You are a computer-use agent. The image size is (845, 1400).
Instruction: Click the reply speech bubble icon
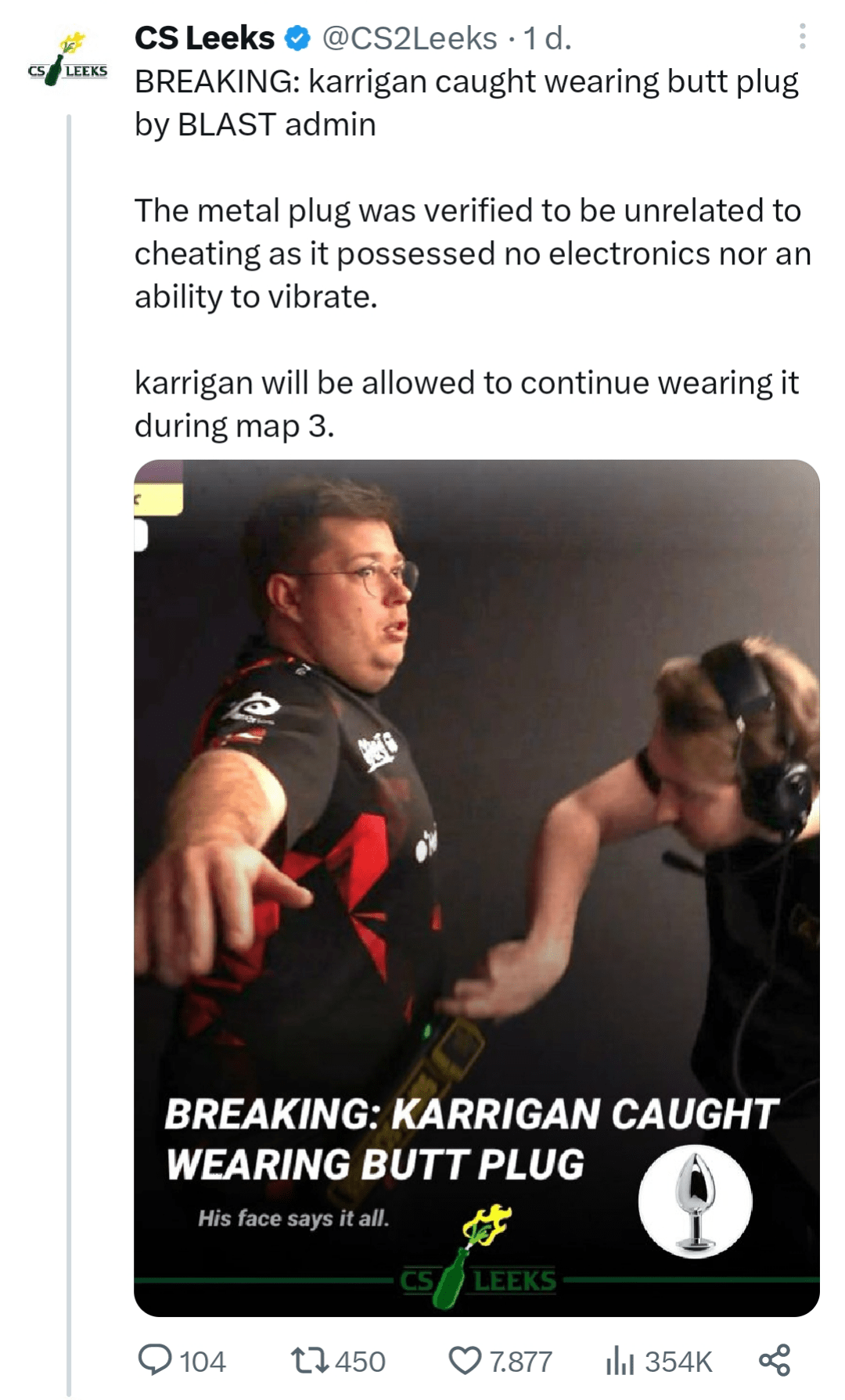point(154,1360)
